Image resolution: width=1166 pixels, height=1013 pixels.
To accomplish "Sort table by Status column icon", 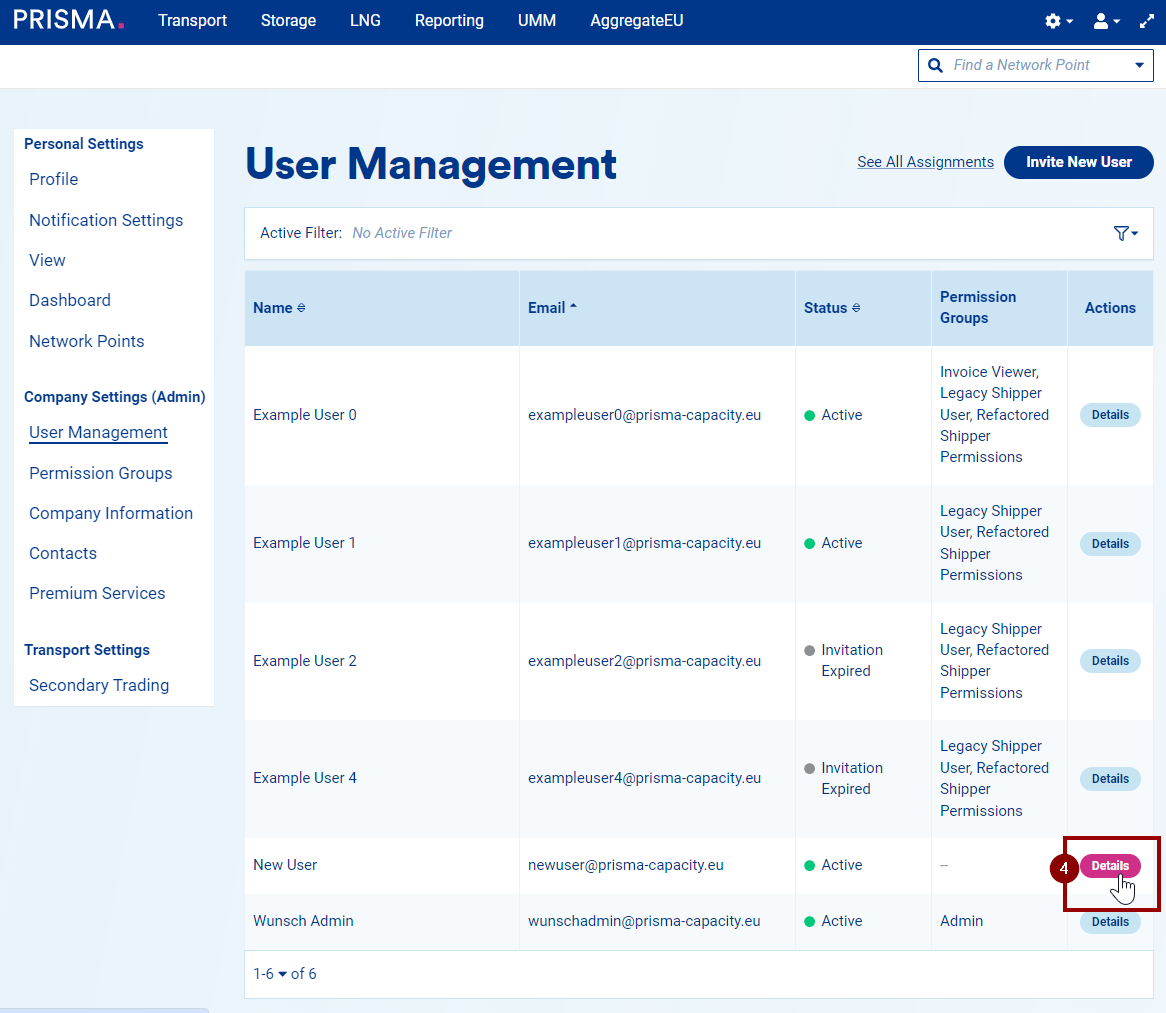I will pyautogui.click(x=857, y=308).
